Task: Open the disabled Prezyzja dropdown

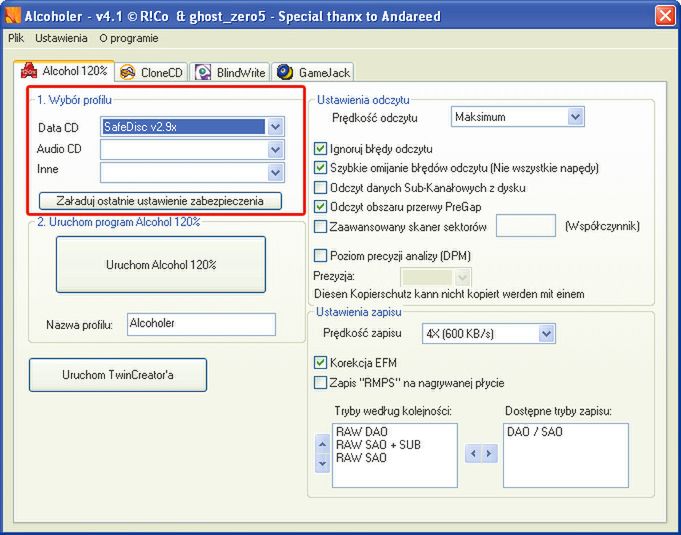Action: [463, 277]
